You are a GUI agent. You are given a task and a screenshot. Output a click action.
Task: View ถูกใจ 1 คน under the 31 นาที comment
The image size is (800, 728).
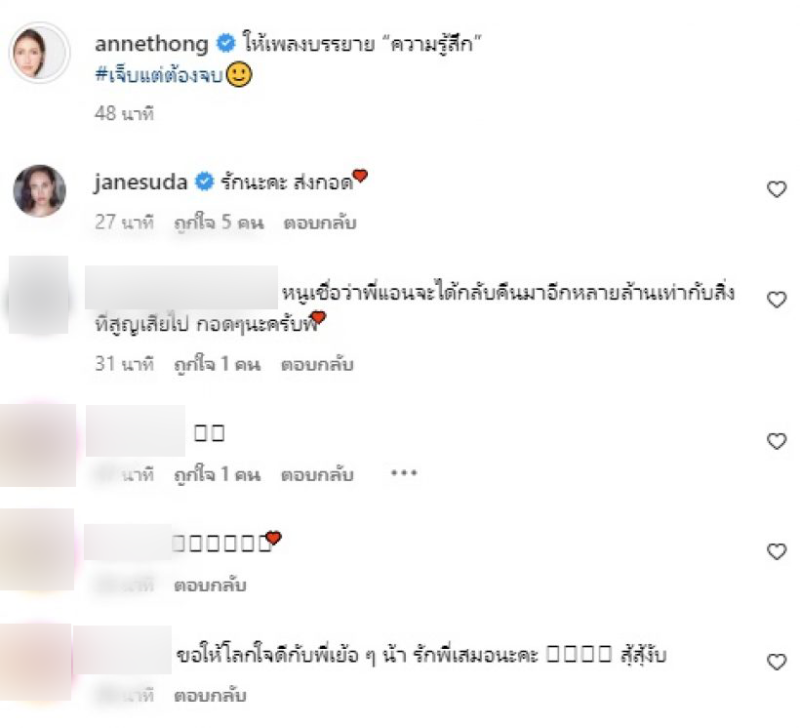[217, 364]
